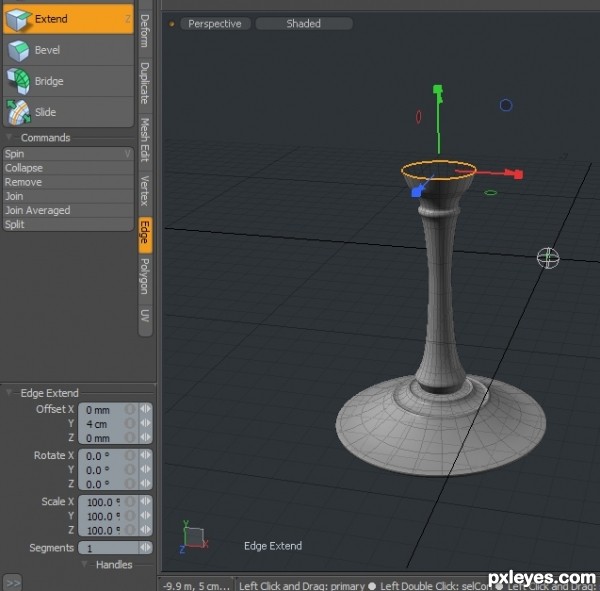Image resolution: width=600 pixels, height=591 pixels.
Task: Open the Spin button dropdown arrow
Action: (127, 154)
